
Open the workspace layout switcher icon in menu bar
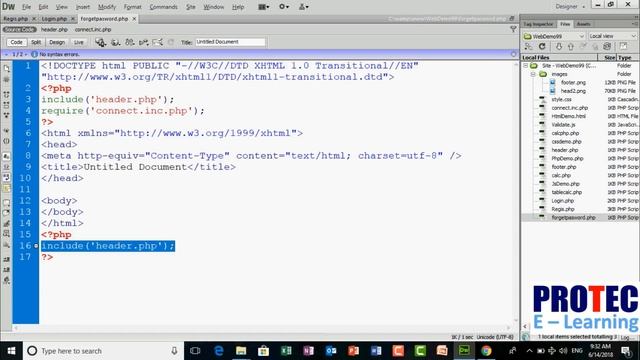(x=263, y=7)
